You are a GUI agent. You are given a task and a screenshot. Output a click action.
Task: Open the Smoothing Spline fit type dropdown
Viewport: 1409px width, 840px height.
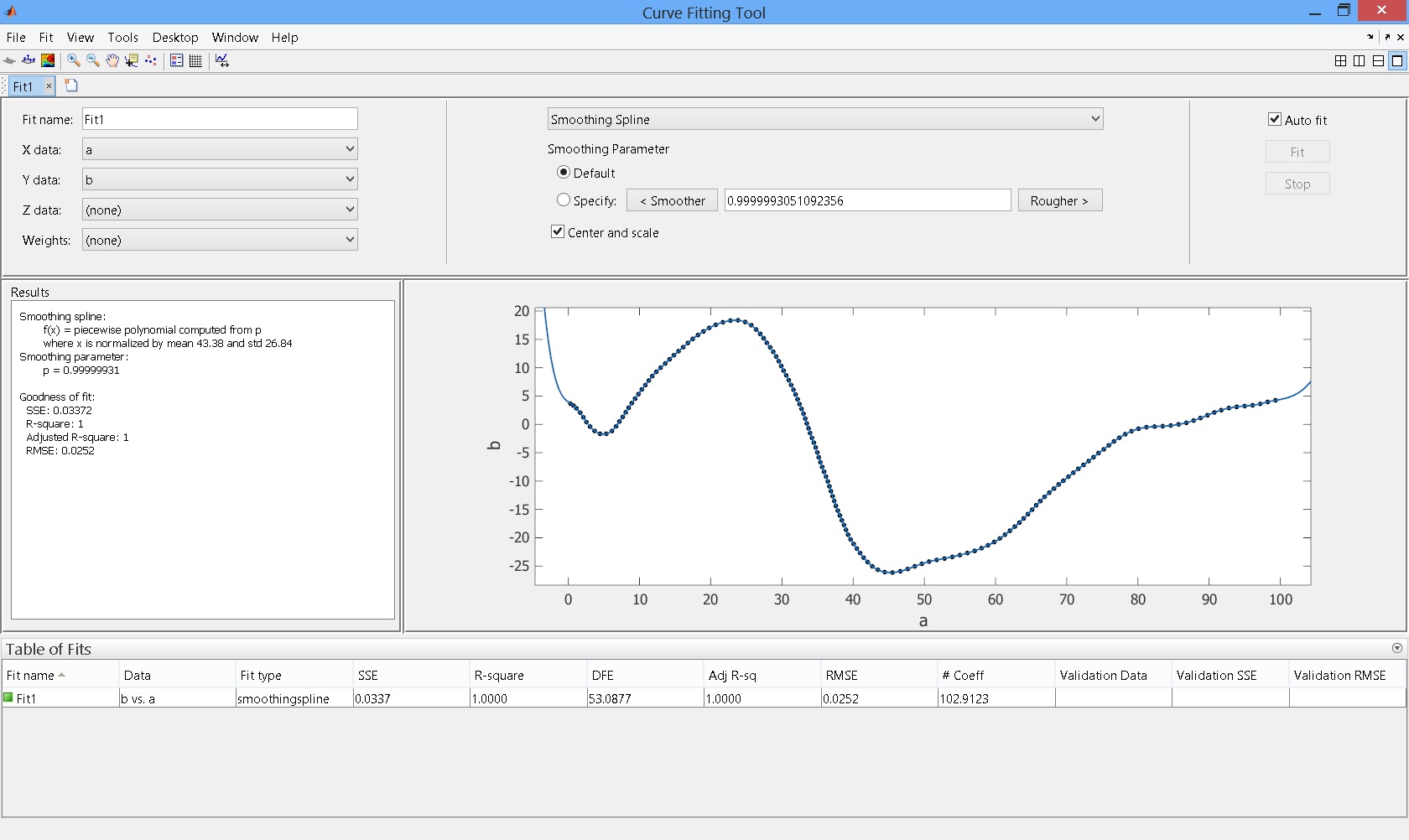coord(824,120)
